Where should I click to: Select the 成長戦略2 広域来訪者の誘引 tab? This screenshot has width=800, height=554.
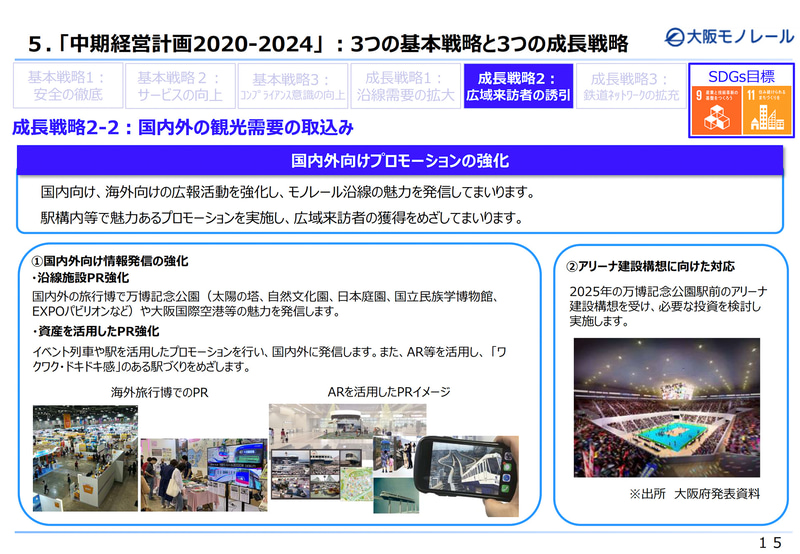pyautogui.click(x=518, y=86)
